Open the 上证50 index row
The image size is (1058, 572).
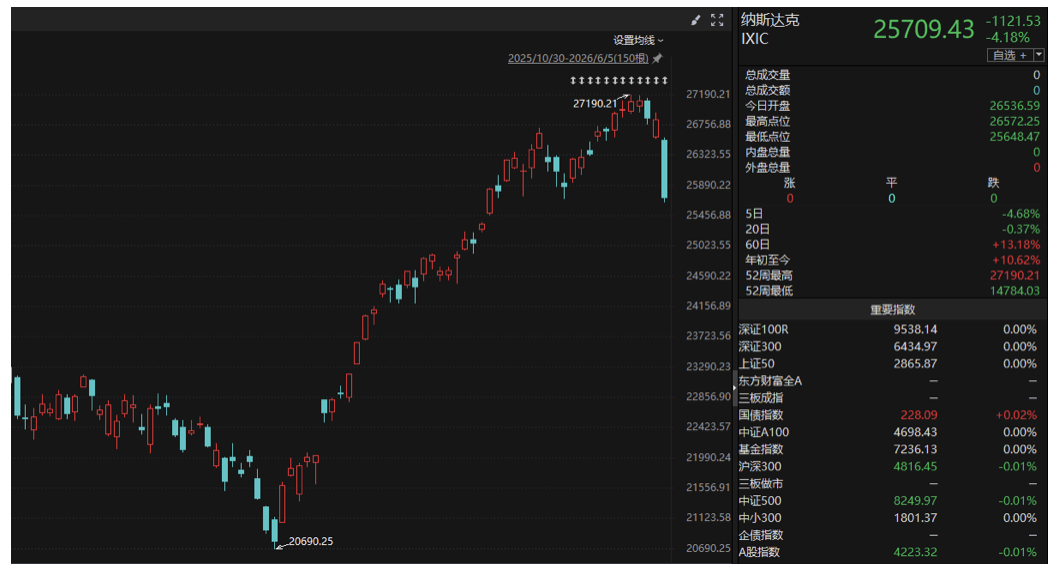(892, 364)
